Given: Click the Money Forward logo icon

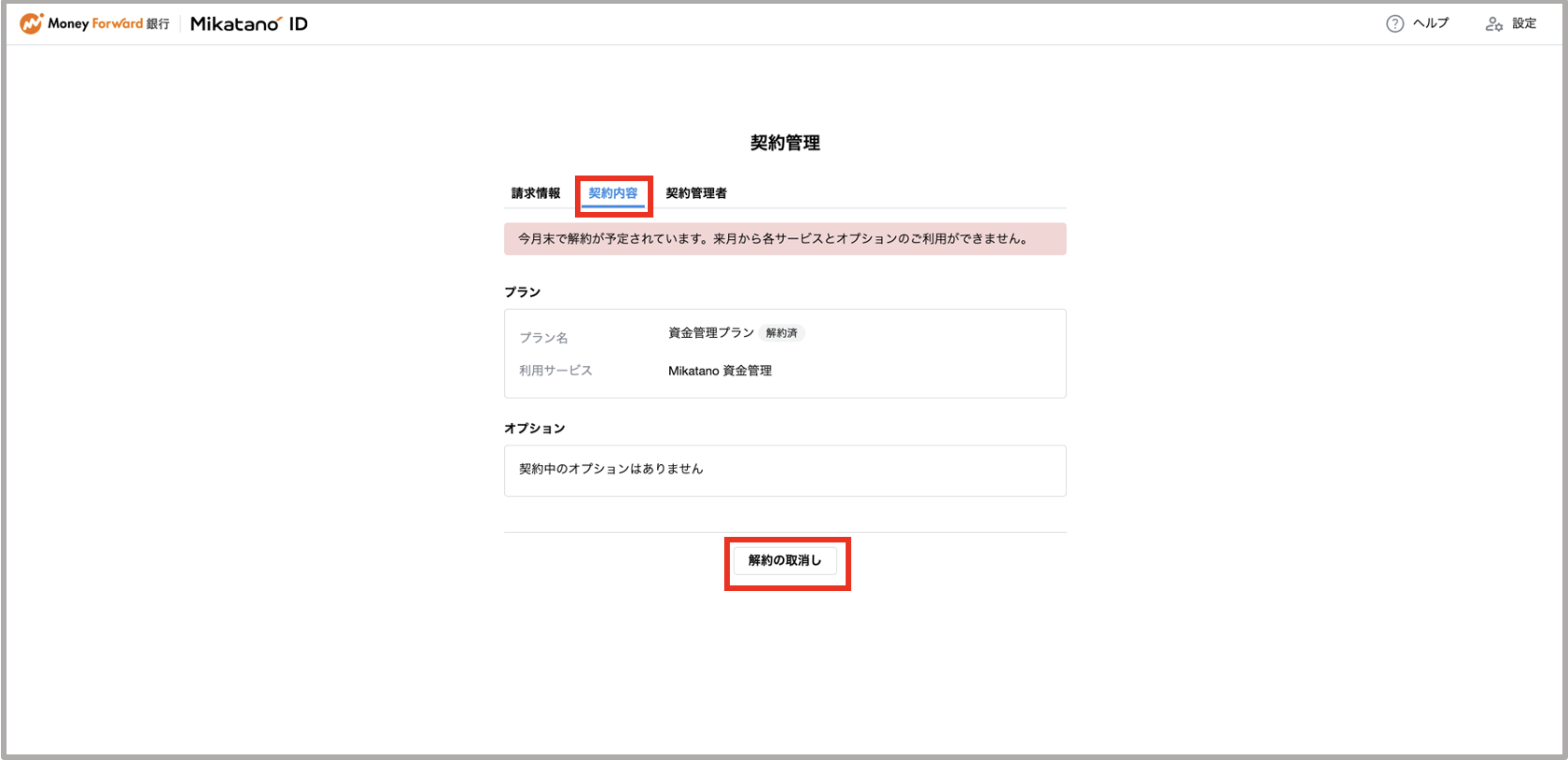Looking at the screenshot, I should tap(32, 23).
